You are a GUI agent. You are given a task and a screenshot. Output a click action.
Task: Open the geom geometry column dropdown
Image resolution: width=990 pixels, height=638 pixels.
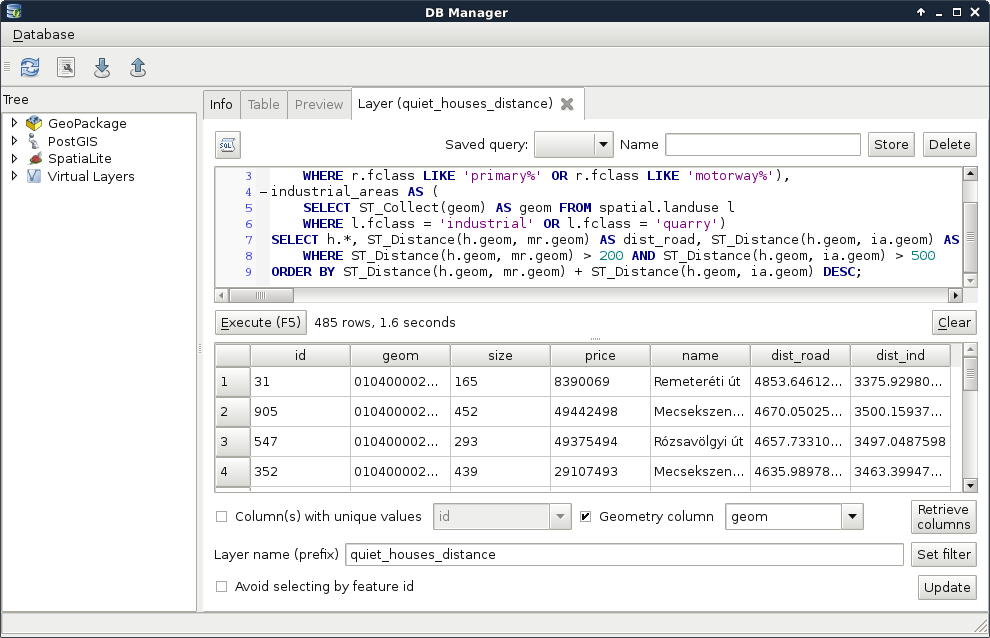(851, 517)
